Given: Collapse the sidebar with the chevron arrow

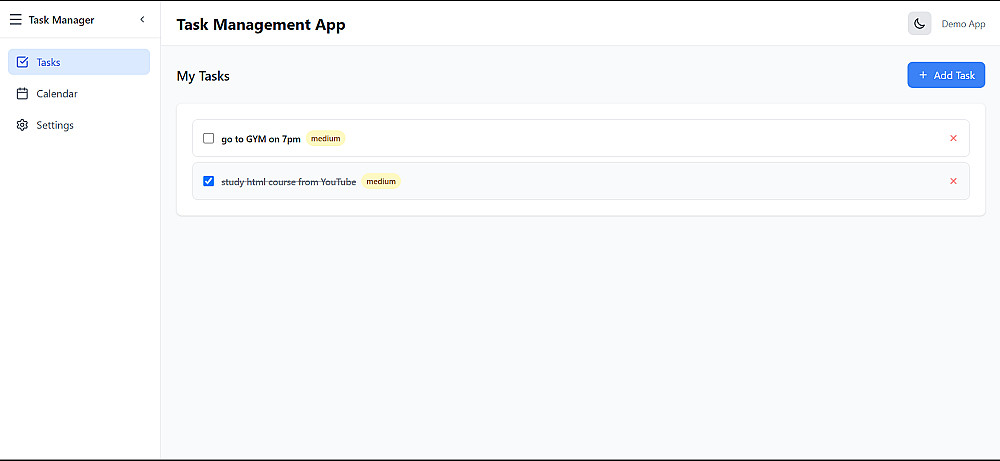Looking at the screenshot, I should point(142,19).
